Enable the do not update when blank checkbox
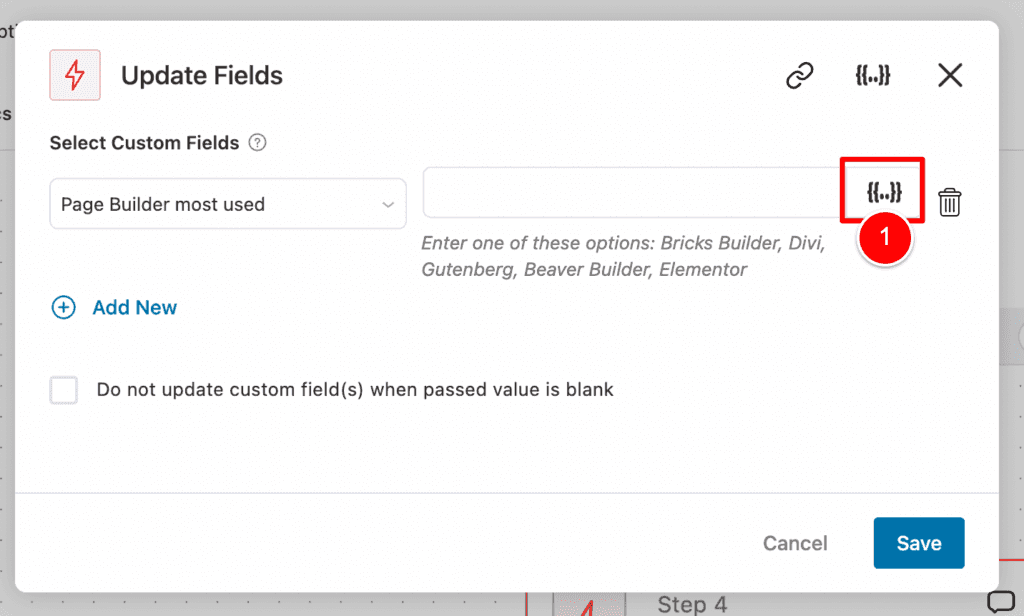 (64, 390)
